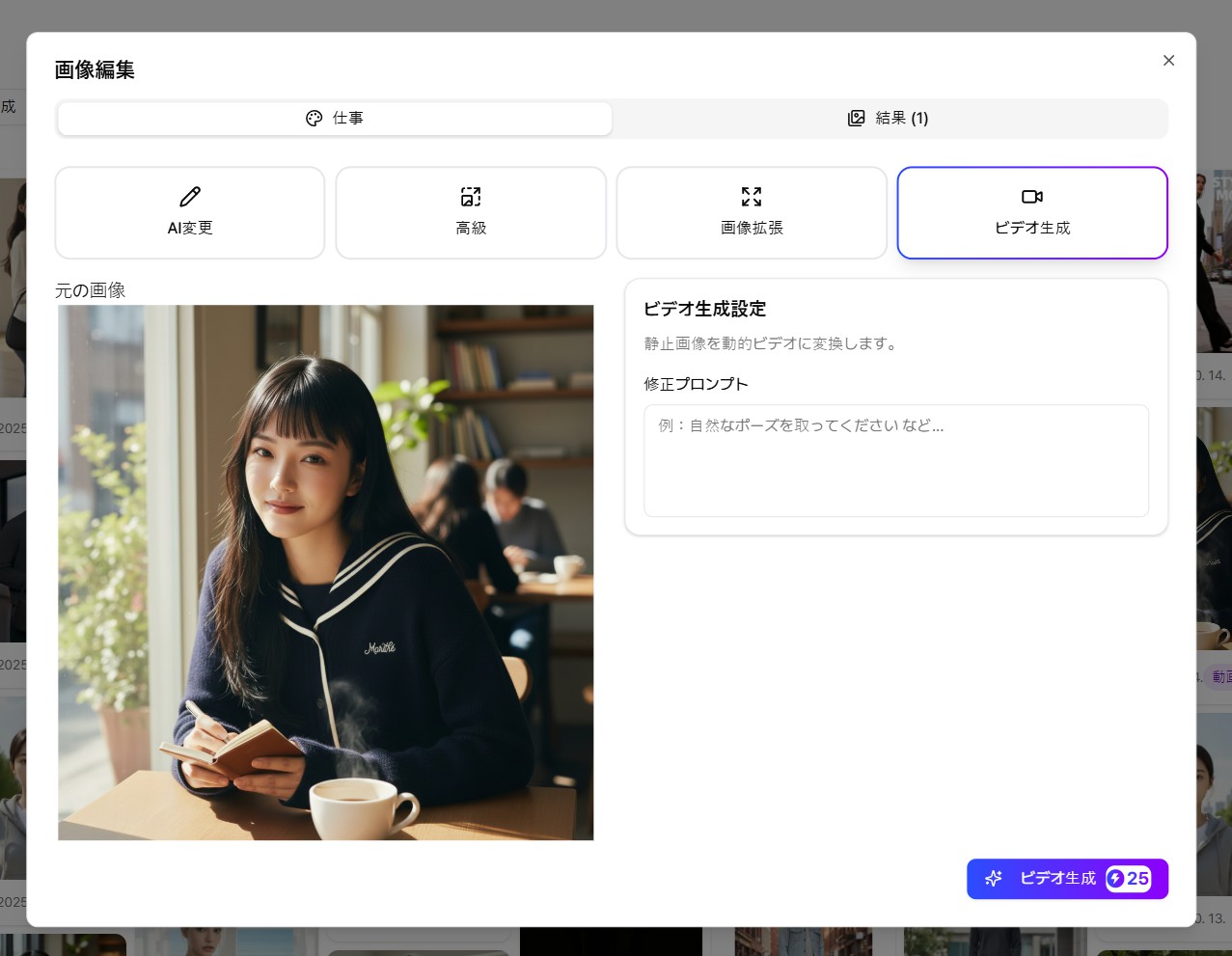Image resolution: width=1232 pixels, height=956 pixels.
Task: Select the AI変更 option card
Action: 190,213
